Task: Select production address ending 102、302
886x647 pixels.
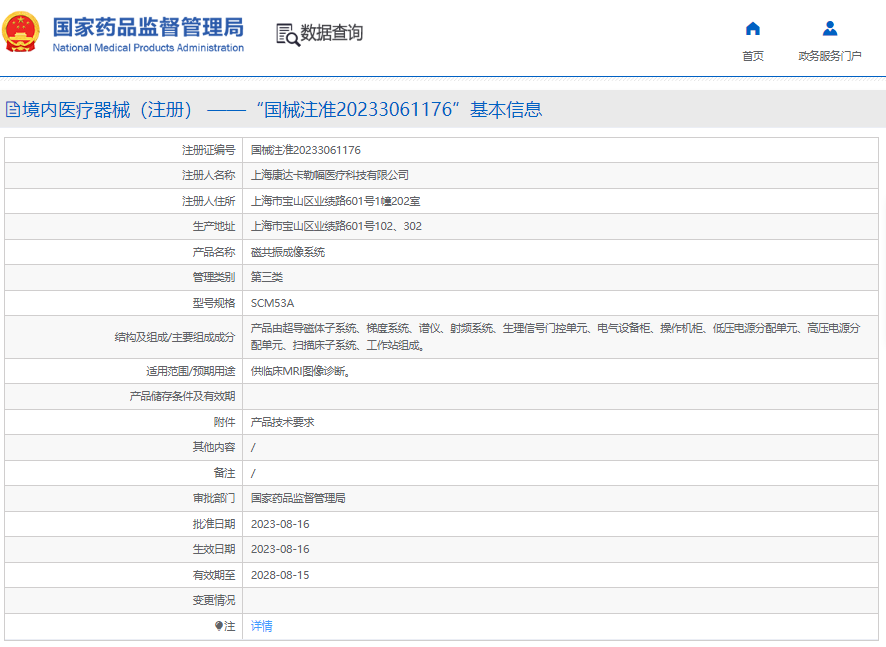Action: click(336, 226)
